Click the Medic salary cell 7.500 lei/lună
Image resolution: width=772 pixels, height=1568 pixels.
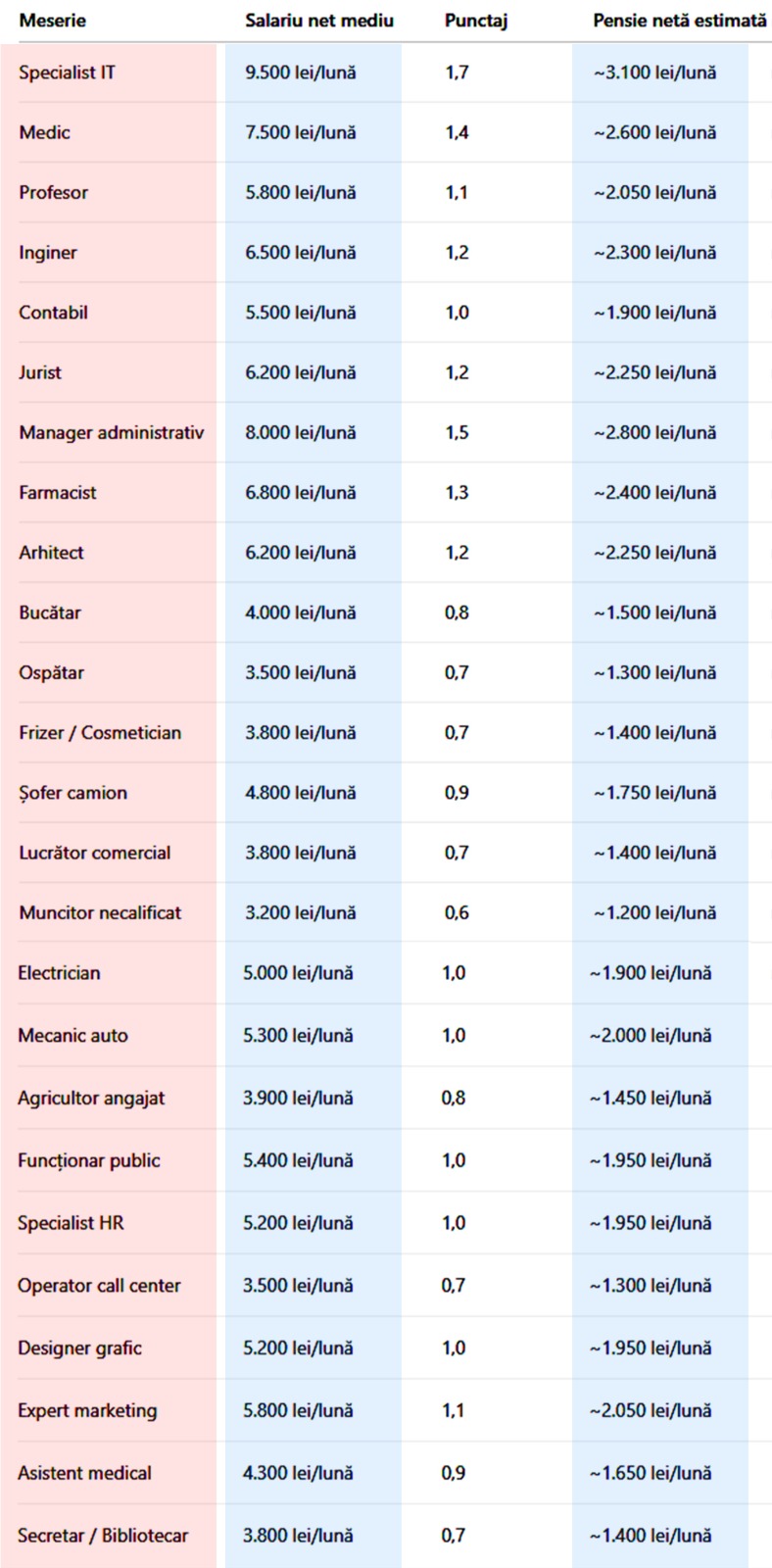pos(301,132)
